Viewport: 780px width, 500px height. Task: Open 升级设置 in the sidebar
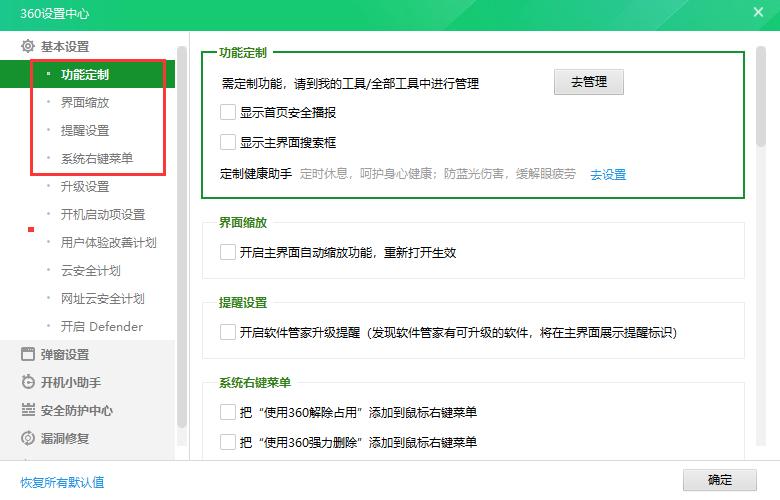(x=85, y=187)
